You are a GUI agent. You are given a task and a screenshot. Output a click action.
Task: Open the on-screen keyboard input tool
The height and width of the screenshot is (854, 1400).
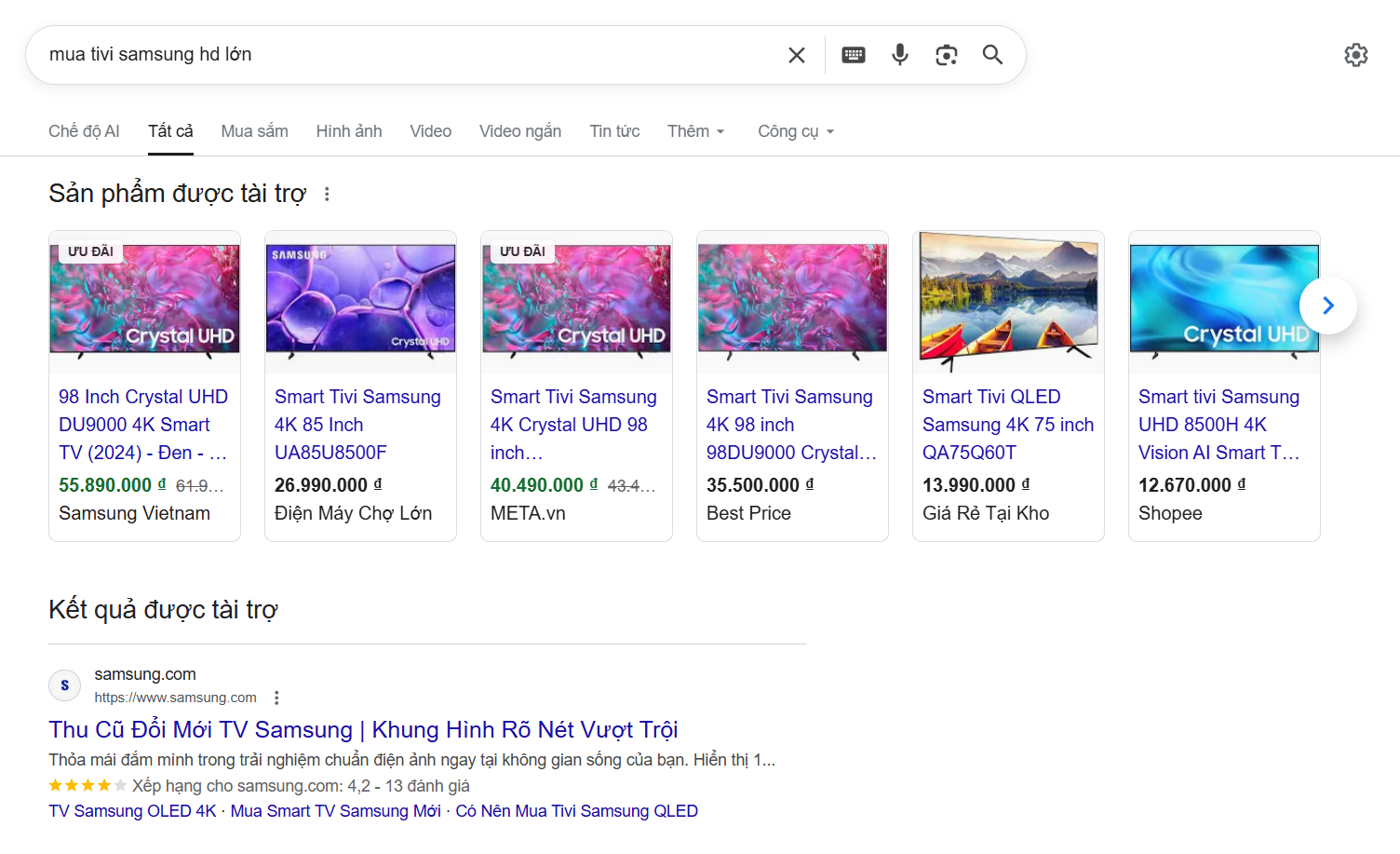coord(854,55)
